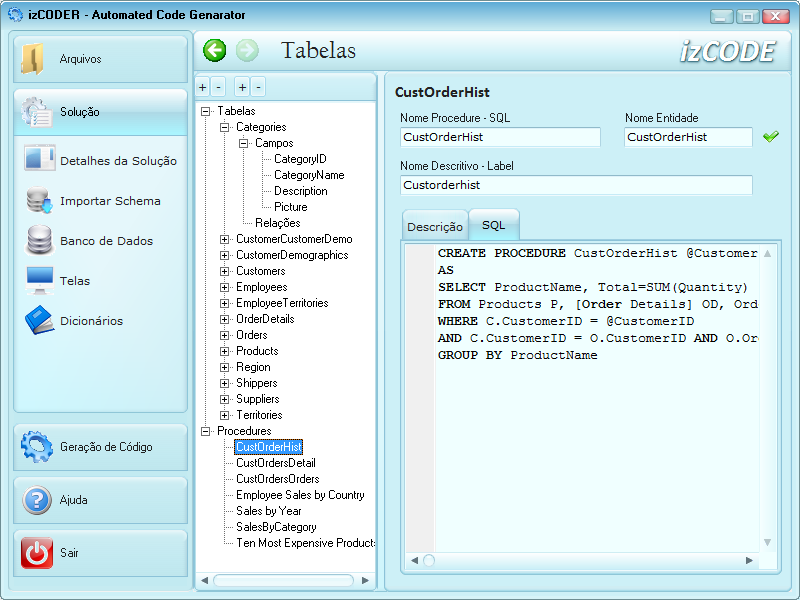
Task: Click the Geração de Código gear icon
Action: (x=37, y=446)
